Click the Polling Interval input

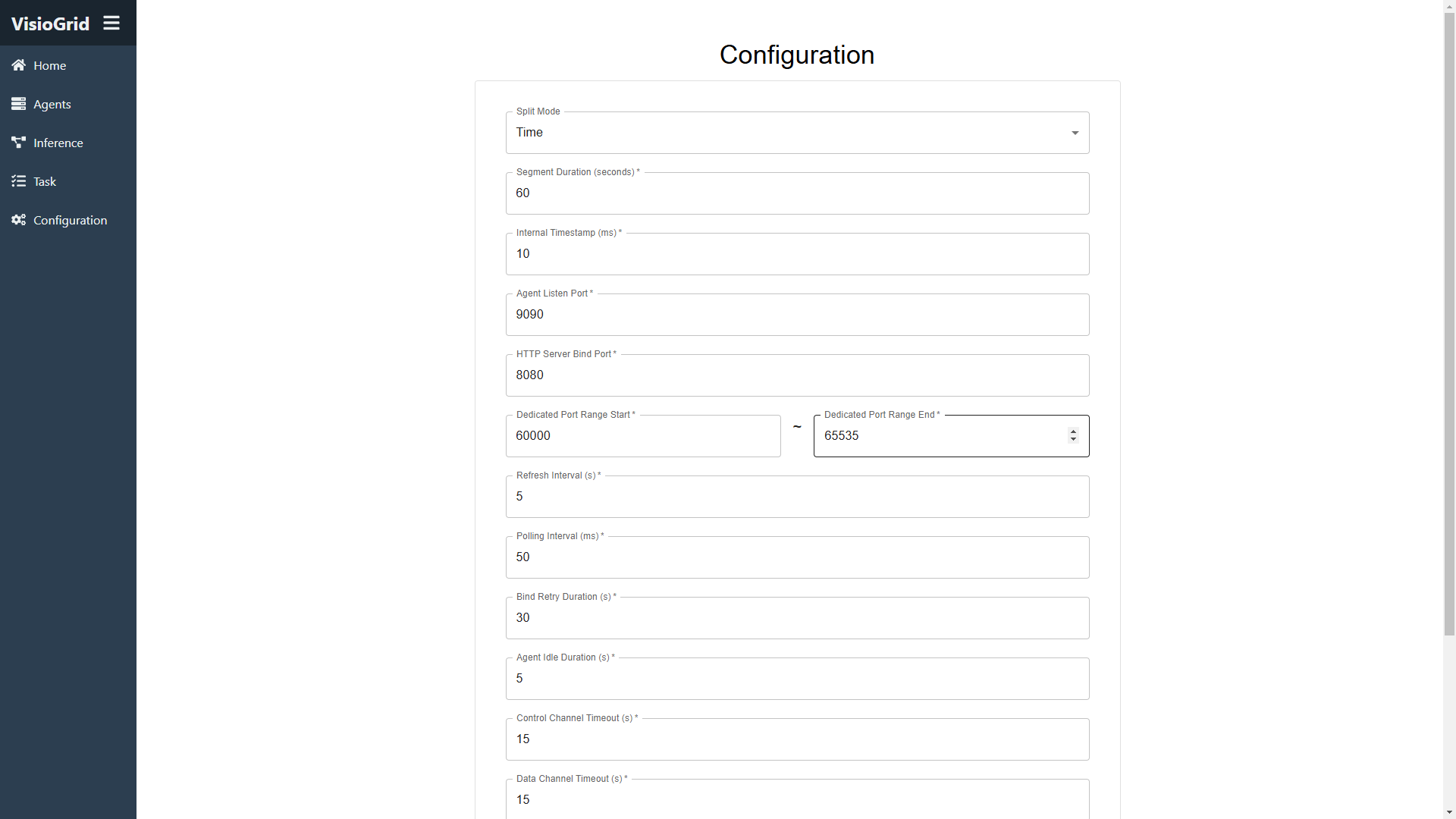(797, 557)
